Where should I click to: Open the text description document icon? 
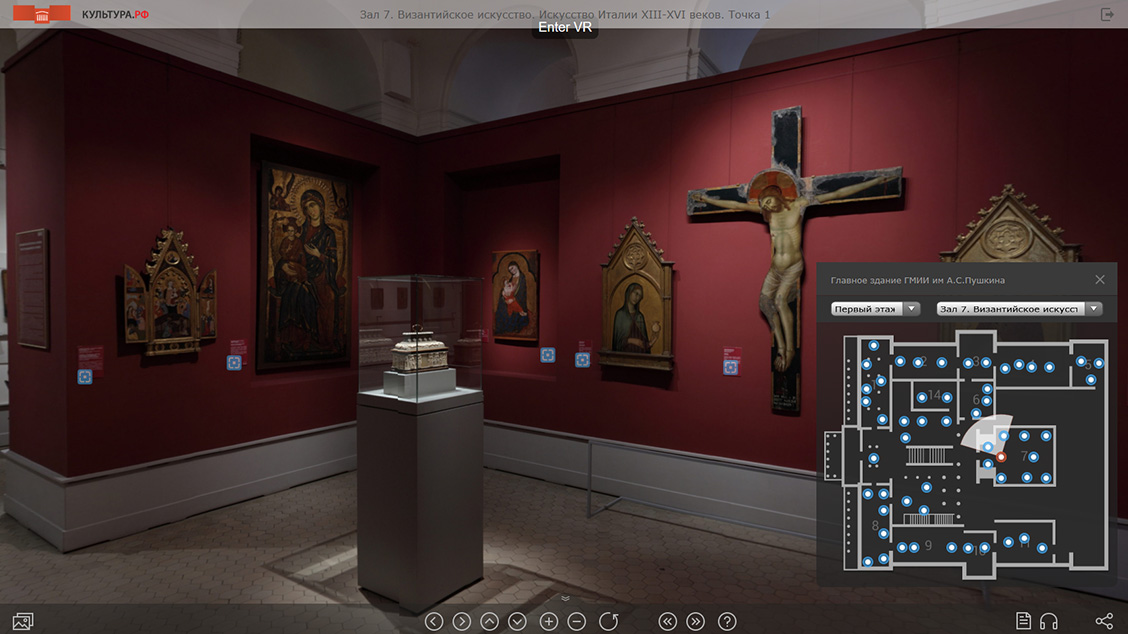pyautogui.click(x=1023, y=621)
